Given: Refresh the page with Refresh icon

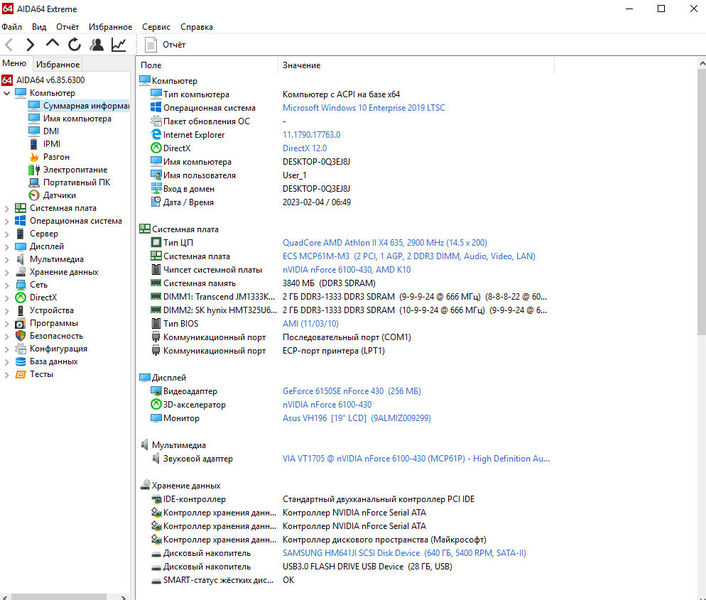Looking at the screenshot, I should coord(74,45).
